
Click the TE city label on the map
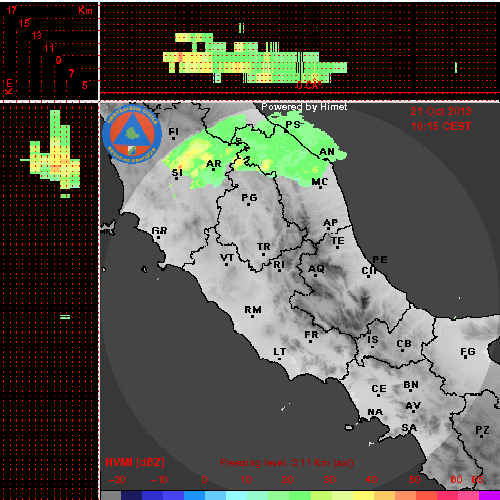click(x=338, y=241)
